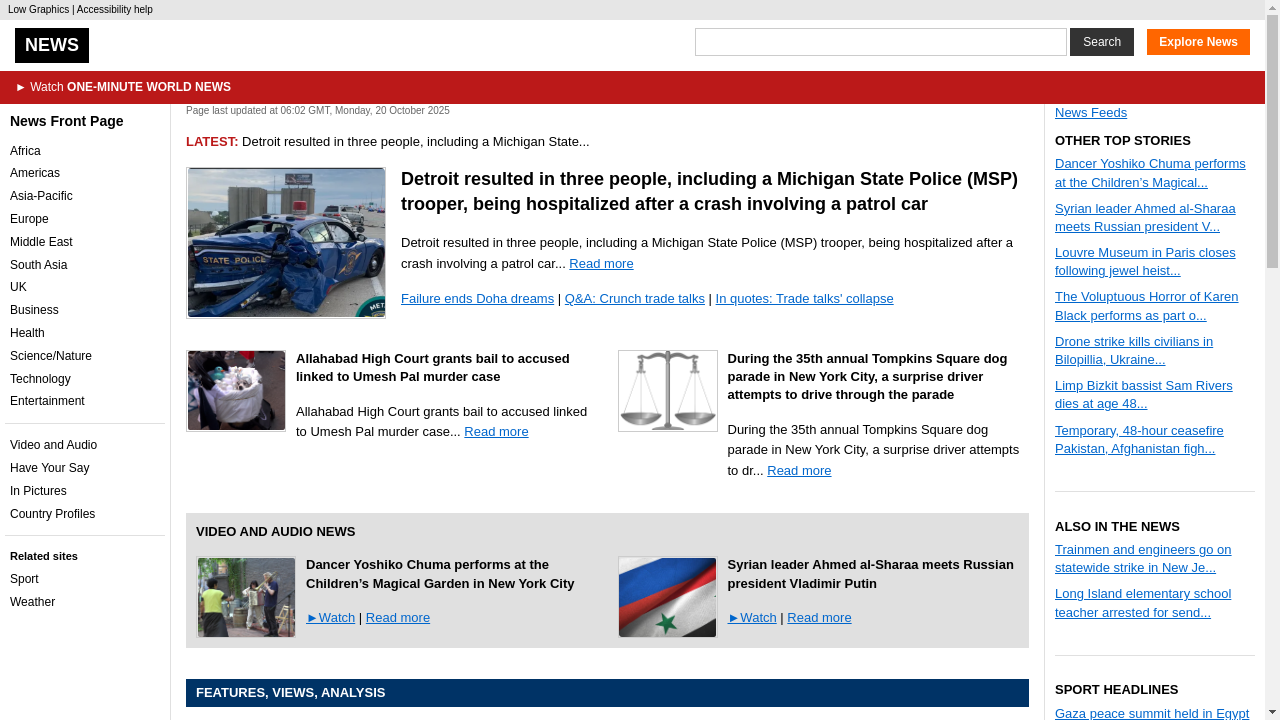Open the Allahabad court story thumbnail
The width and height of the screenshot is (1280, 720).
pos(236,391)
